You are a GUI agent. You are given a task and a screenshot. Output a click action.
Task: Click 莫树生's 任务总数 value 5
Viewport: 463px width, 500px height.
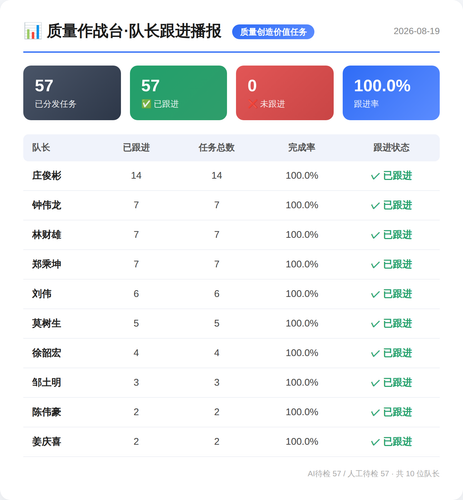(x=217, y=323)
